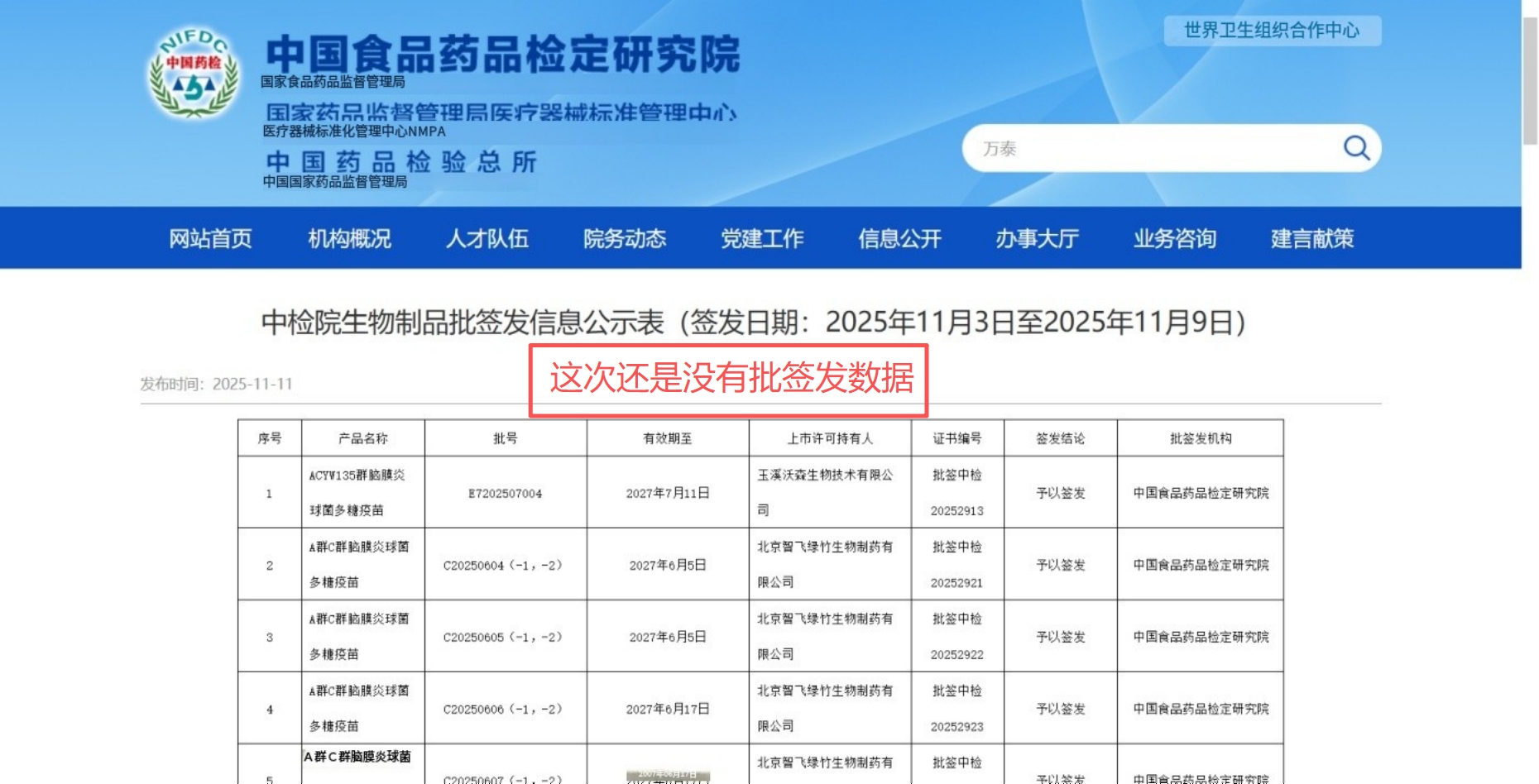This screenshot has width=1539, height=784.
Task: Click certificate number 20252913
Action: pos(957,511)
